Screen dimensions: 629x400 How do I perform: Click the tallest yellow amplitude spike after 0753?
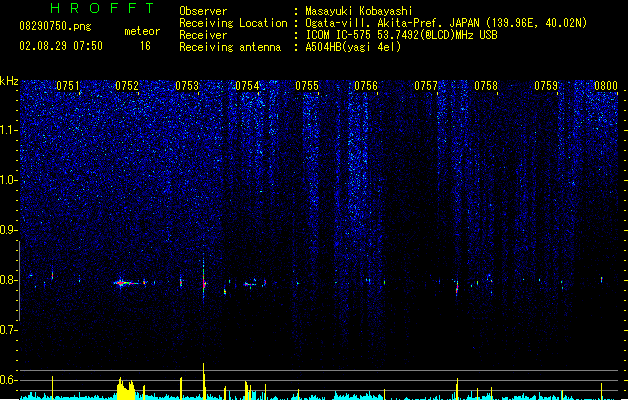[x=204, y=381]
